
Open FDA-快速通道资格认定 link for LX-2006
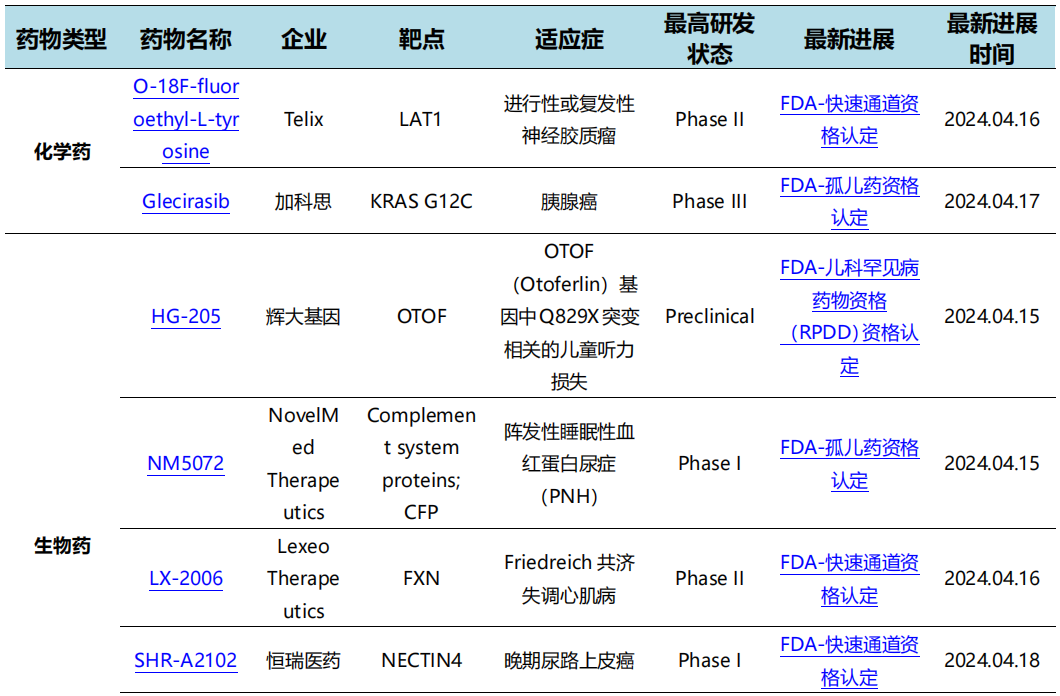tap(849, 578)
